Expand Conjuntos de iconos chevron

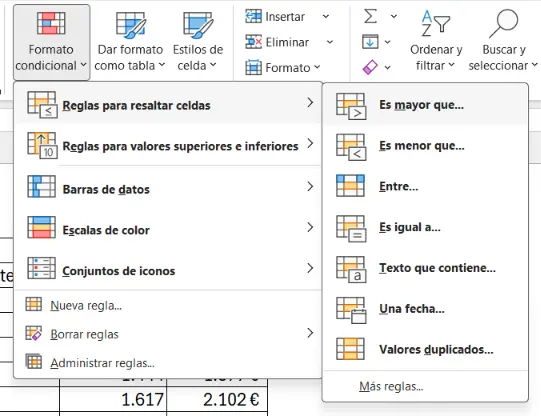310,268
